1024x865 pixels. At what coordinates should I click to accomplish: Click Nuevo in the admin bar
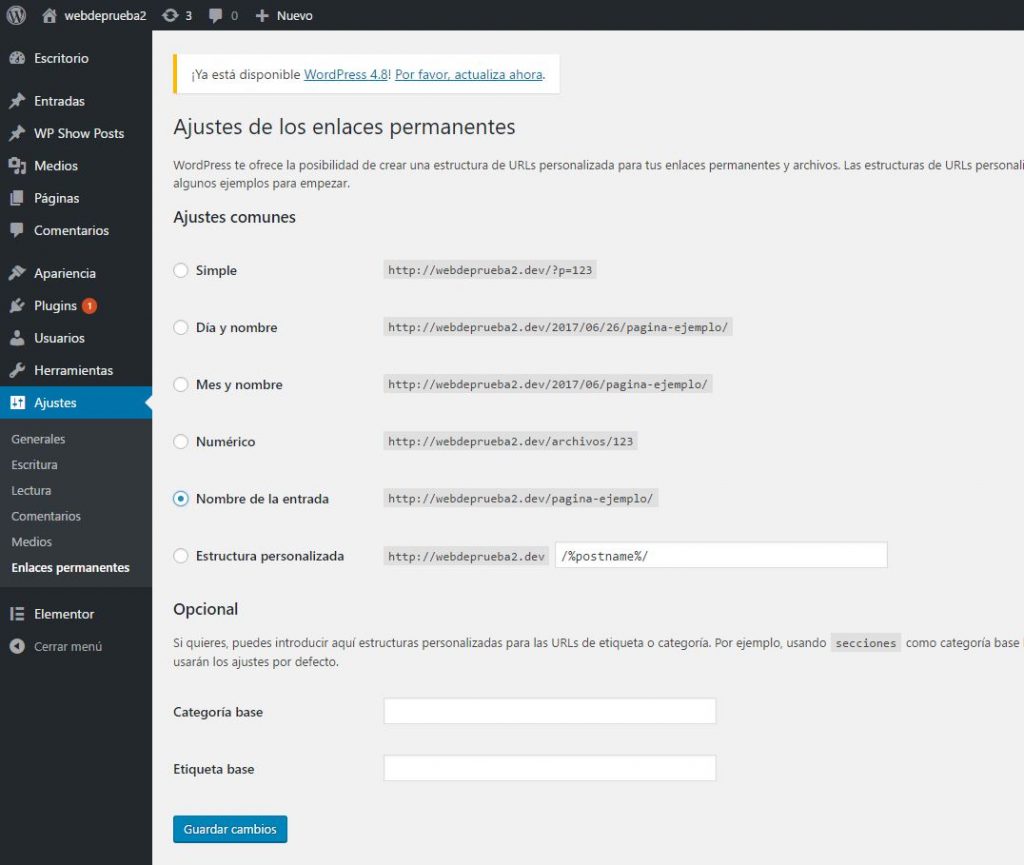pyautogui.click(x=295, y=16)
